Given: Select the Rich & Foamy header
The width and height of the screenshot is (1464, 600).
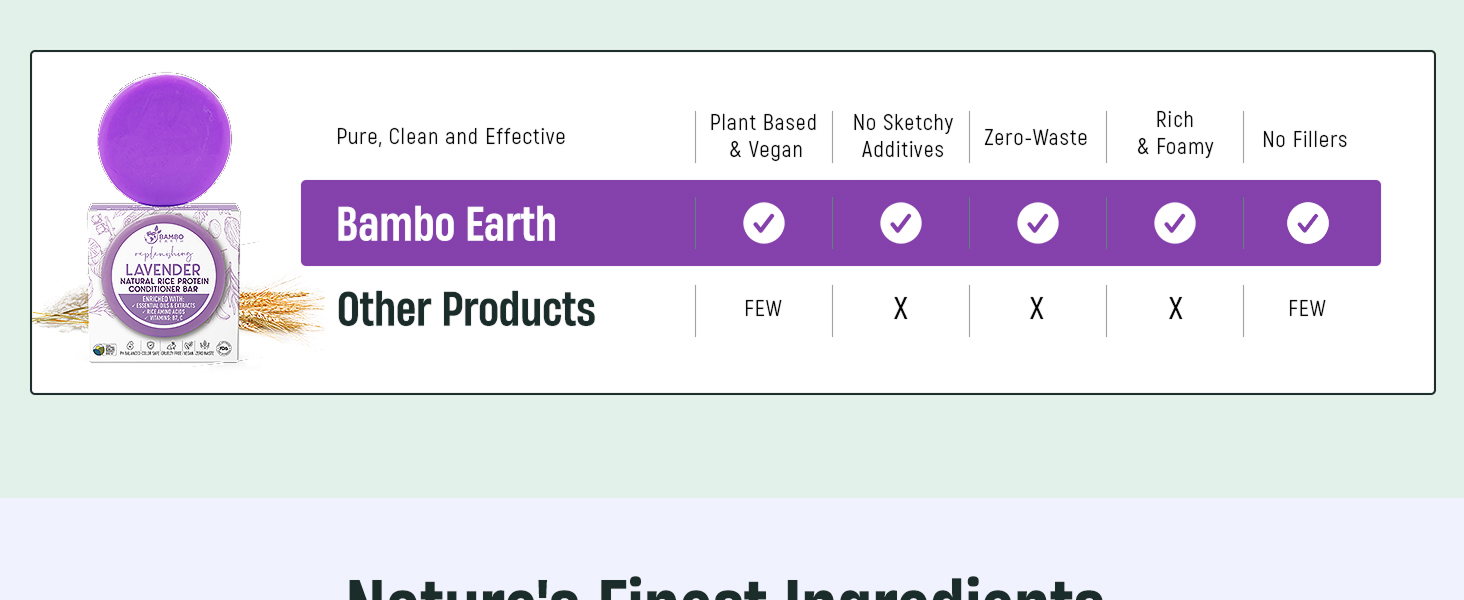Looking at the screenshot, I should (1175, 133).
